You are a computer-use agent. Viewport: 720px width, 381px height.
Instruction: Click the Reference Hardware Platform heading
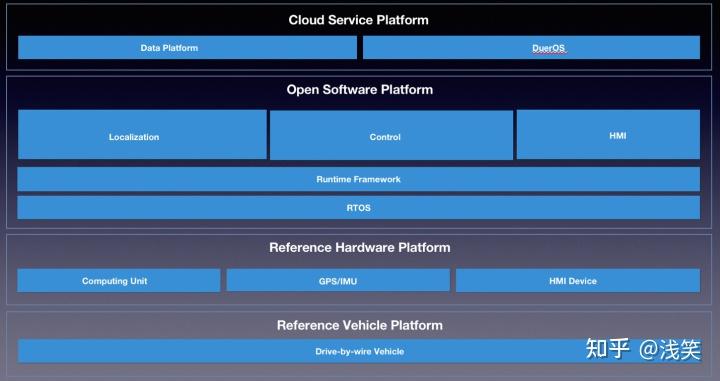pos(360,247)
